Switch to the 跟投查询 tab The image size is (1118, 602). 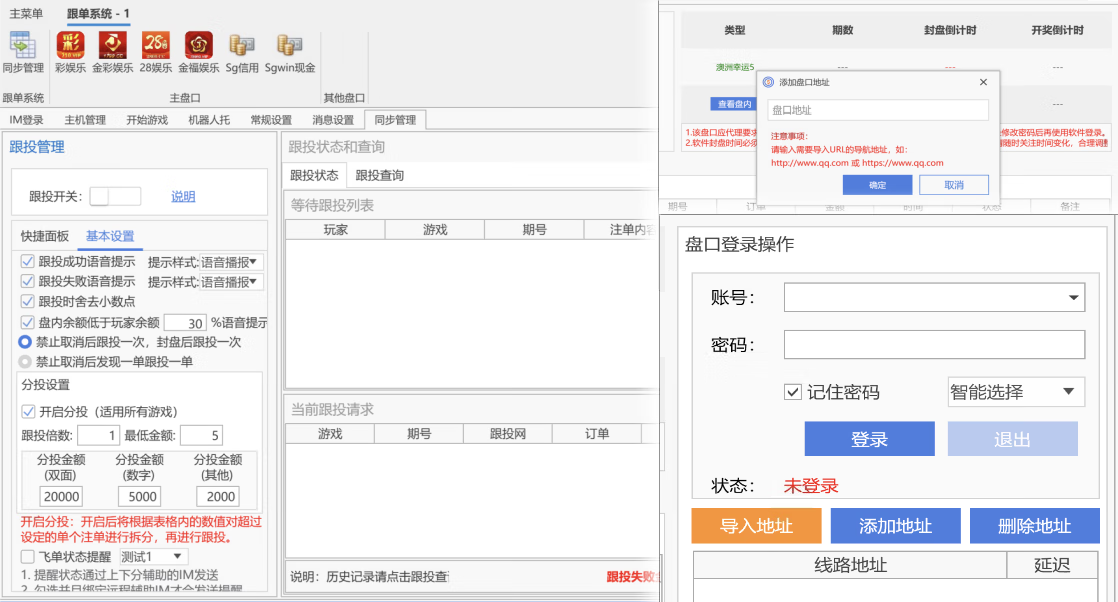click(379, 175)
